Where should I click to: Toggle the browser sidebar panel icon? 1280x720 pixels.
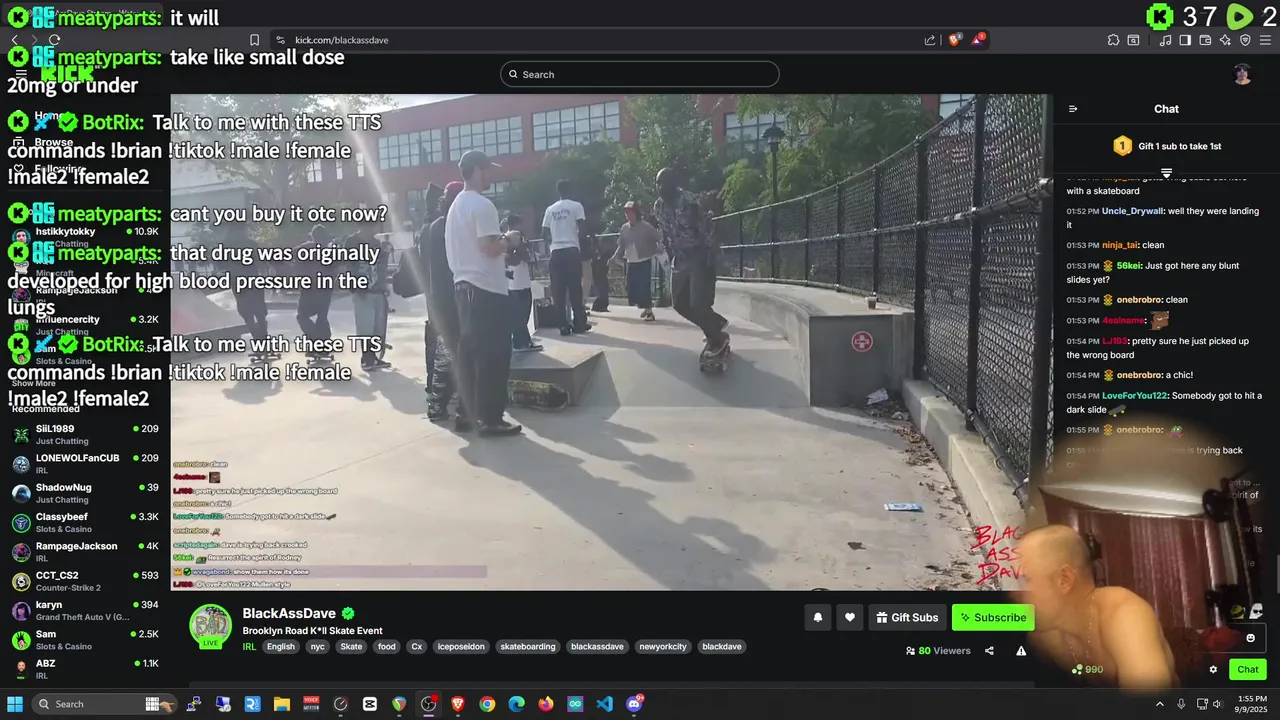point(1185,40)
